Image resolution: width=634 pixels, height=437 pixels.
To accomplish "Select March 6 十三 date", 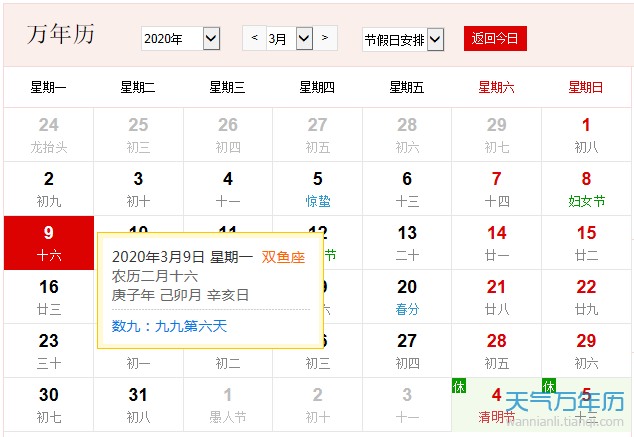I will (407, 189).
